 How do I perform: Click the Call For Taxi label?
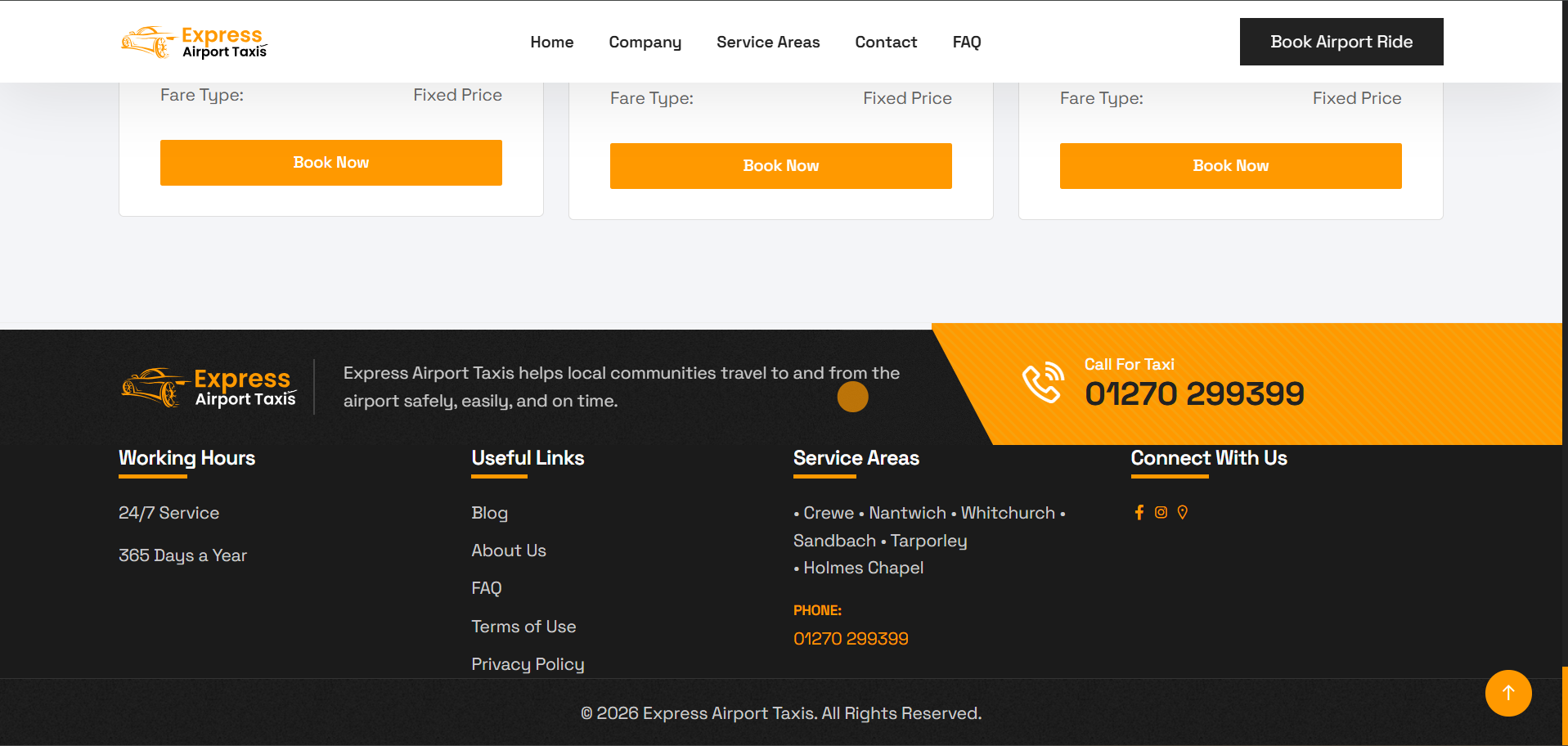tap(1130, 365)
